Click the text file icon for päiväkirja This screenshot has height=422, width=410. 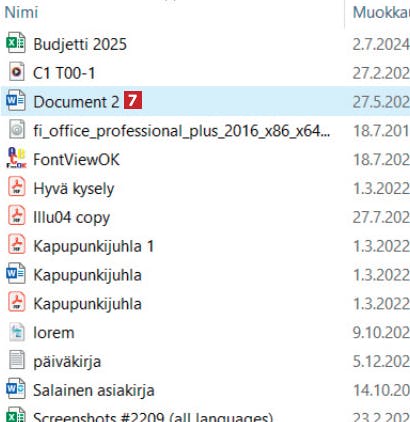pyautogui.click(x=16, y=360)
